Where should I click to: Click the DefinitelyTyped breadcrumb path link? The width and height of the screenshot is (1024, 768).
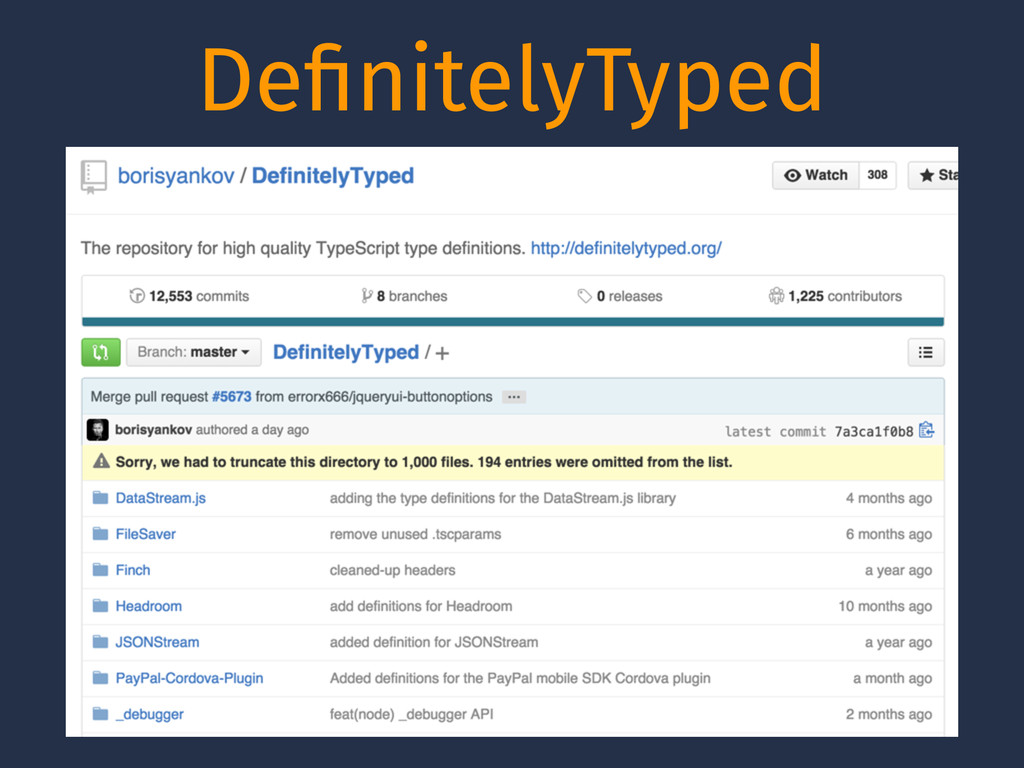[345, 352]
